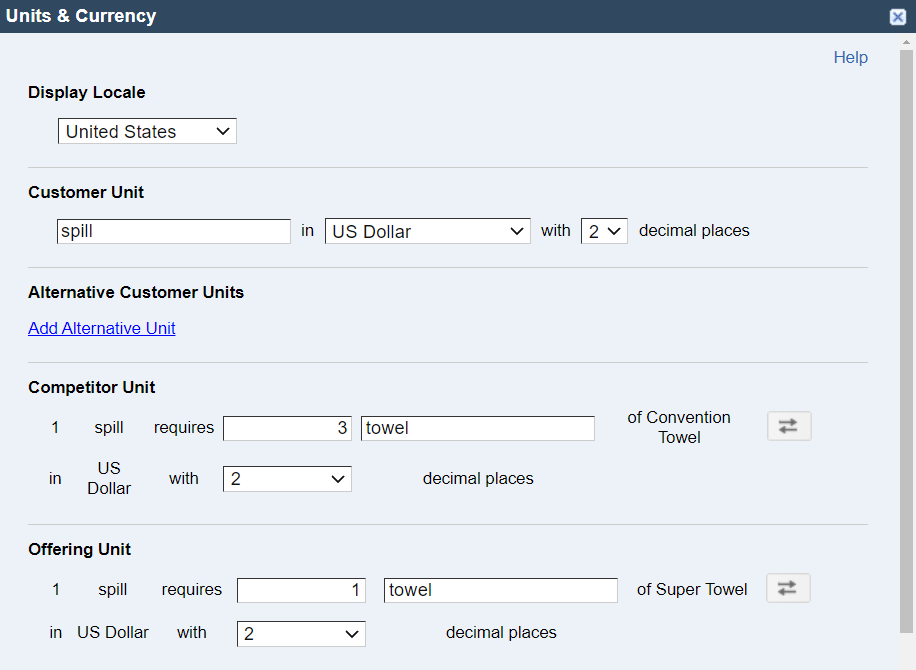This screenshot has height=670, width=916.
Task: Click the Units & Currency title bar
Action: (444, 16)
